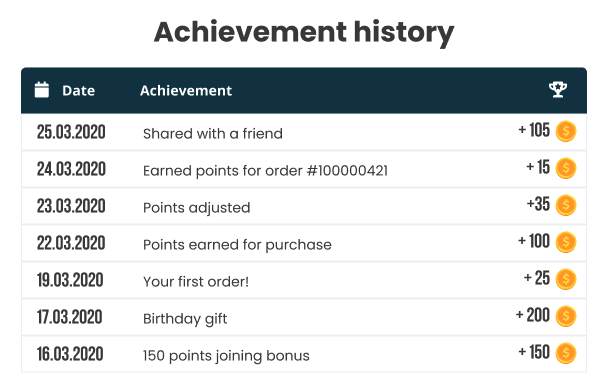Click the trophy icon in header
This screenshot has width=608, height=392.
coord(558,90)
